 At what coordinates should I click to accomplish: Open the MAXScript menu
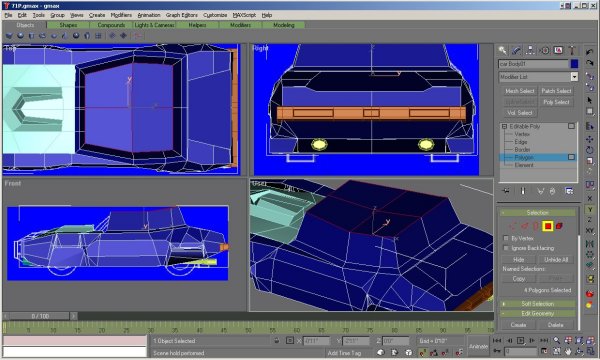244,15
